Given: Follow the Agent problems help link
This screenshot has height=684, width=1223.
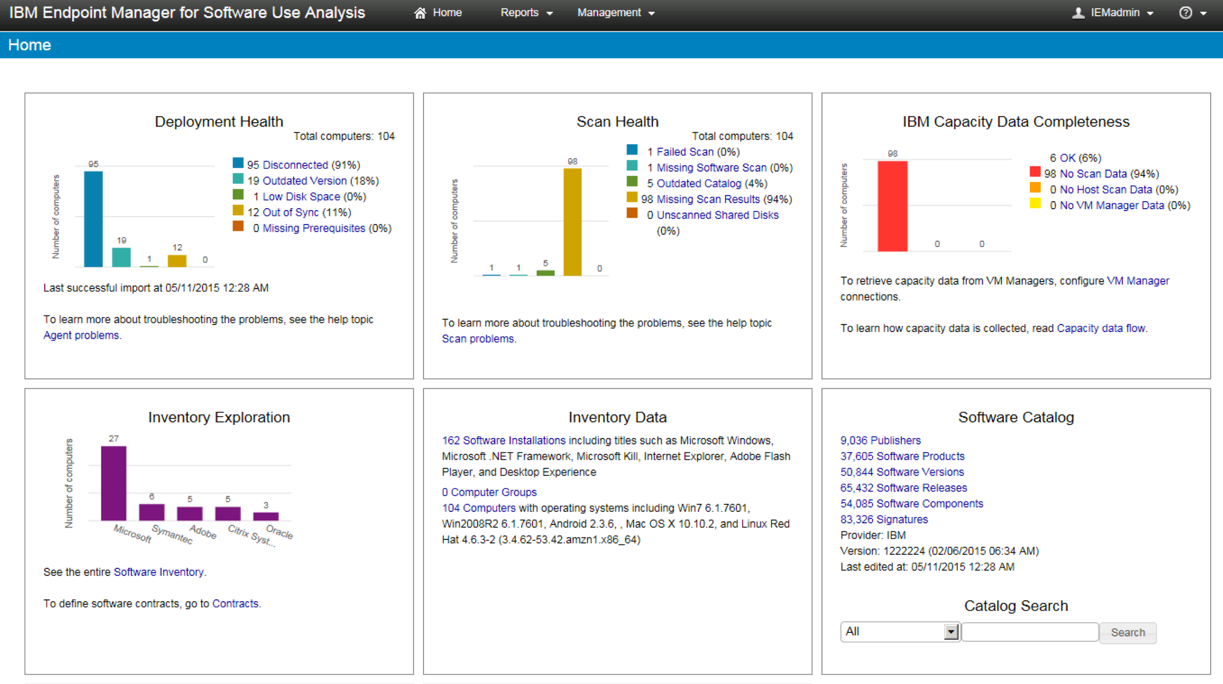Looking at the screenshot, I should (x=81, y=336).
